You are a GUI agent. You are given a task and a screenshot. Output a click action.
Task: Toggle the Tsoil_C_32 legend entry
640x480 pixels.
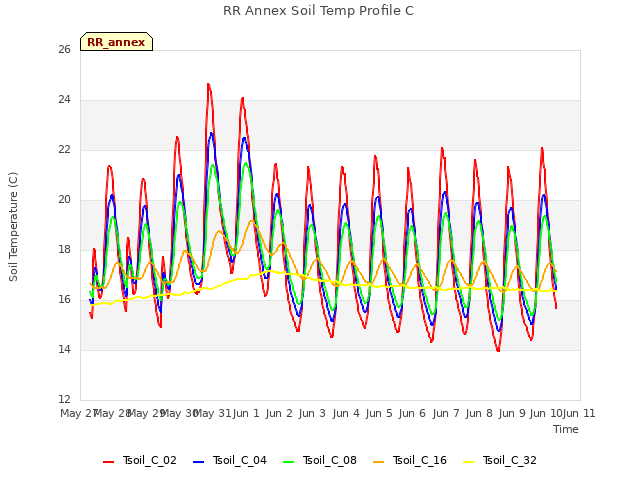[500, 461]
